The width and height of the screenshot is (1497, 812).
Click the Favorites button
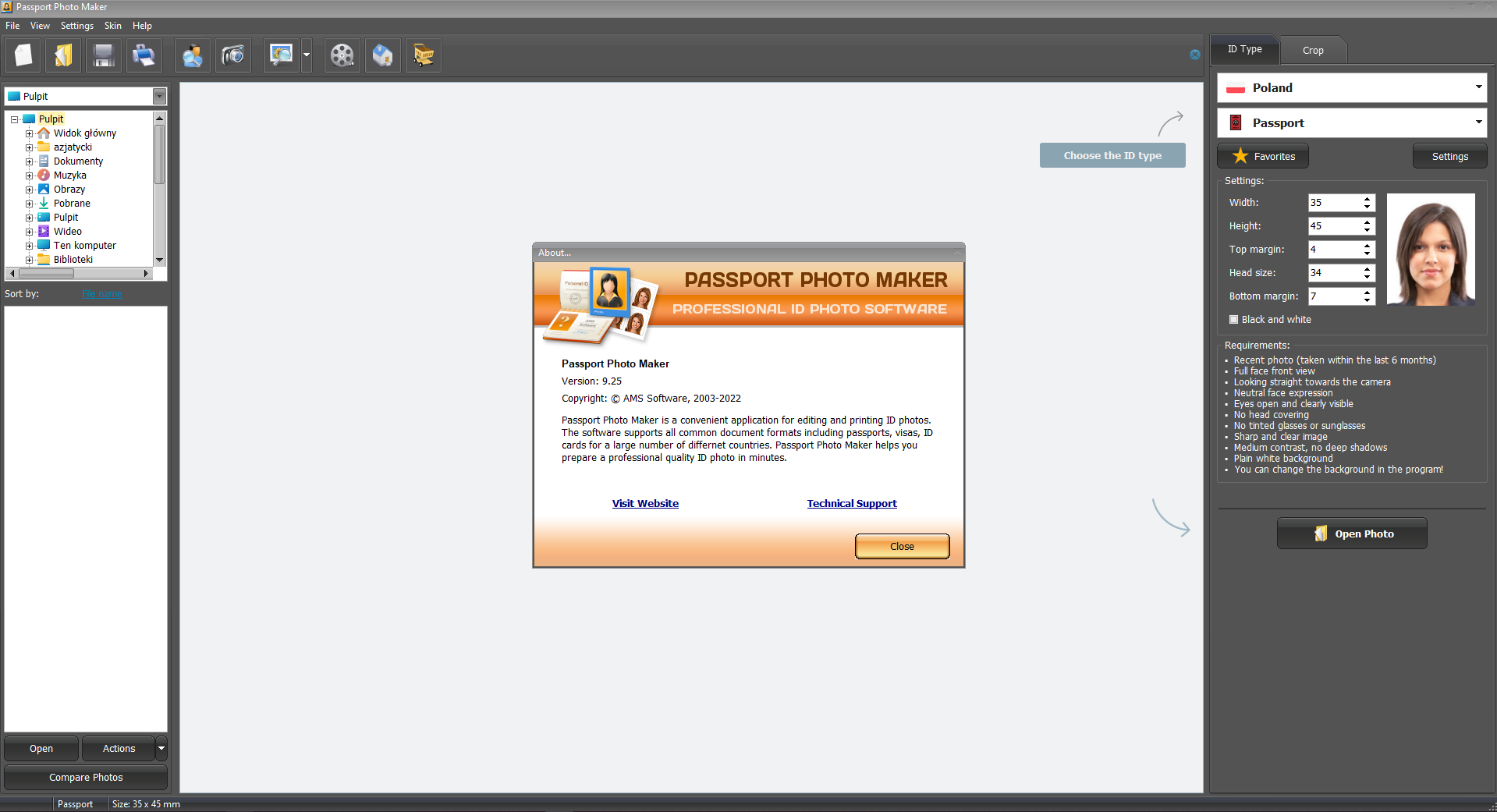click(x=1263, y=156)
